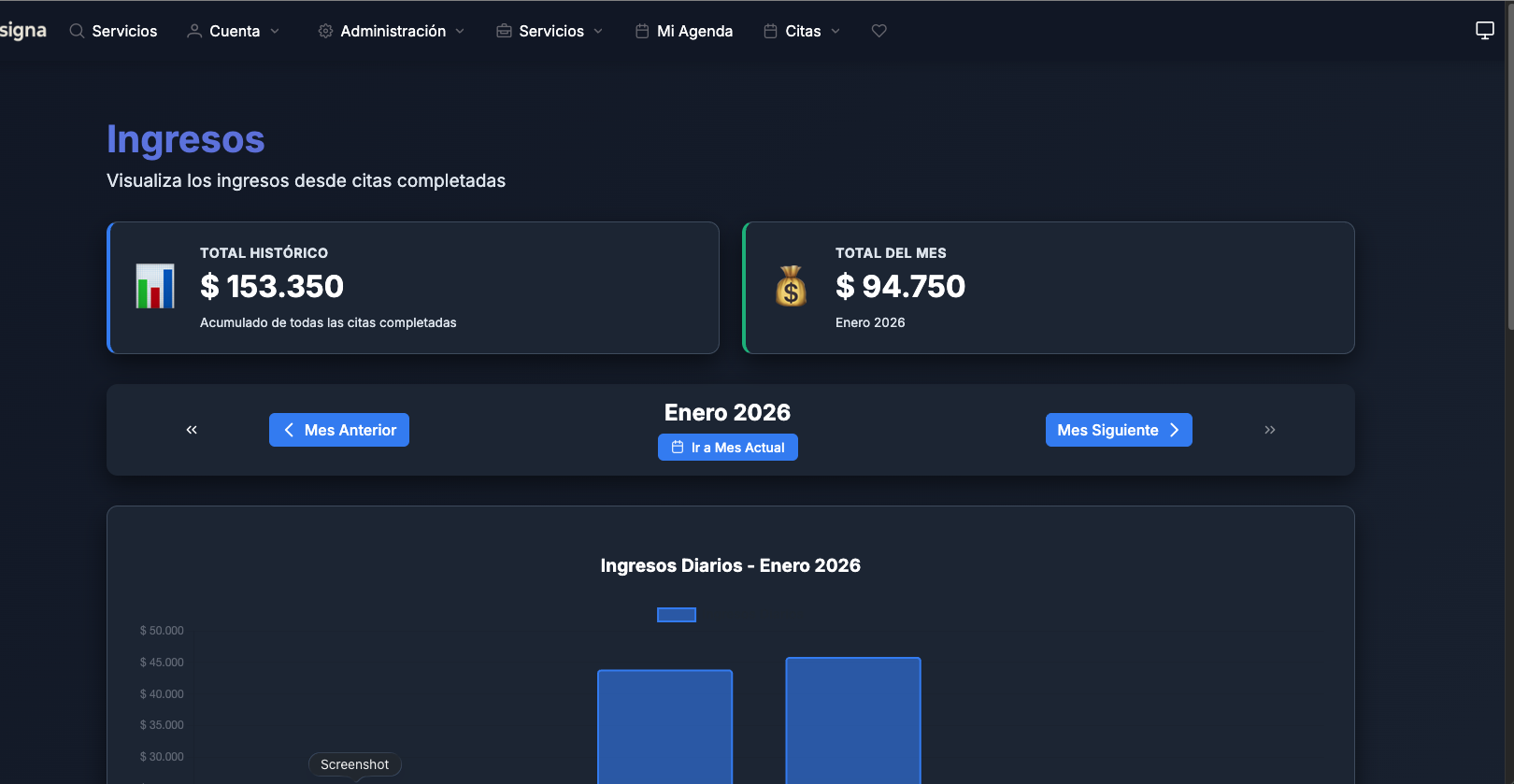The width and height of the screenshot is (1514, 784).
Task: Click the Ingresos page heading
Action: pyautogui.click(x=186, y=139)
